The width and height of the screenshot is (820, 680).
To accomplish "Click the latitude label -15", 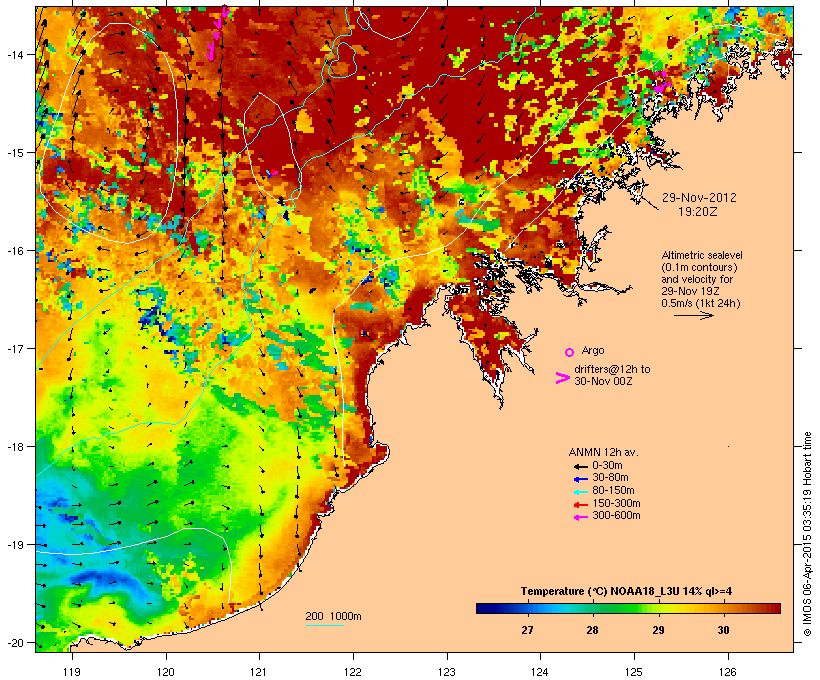I will 15,153.
